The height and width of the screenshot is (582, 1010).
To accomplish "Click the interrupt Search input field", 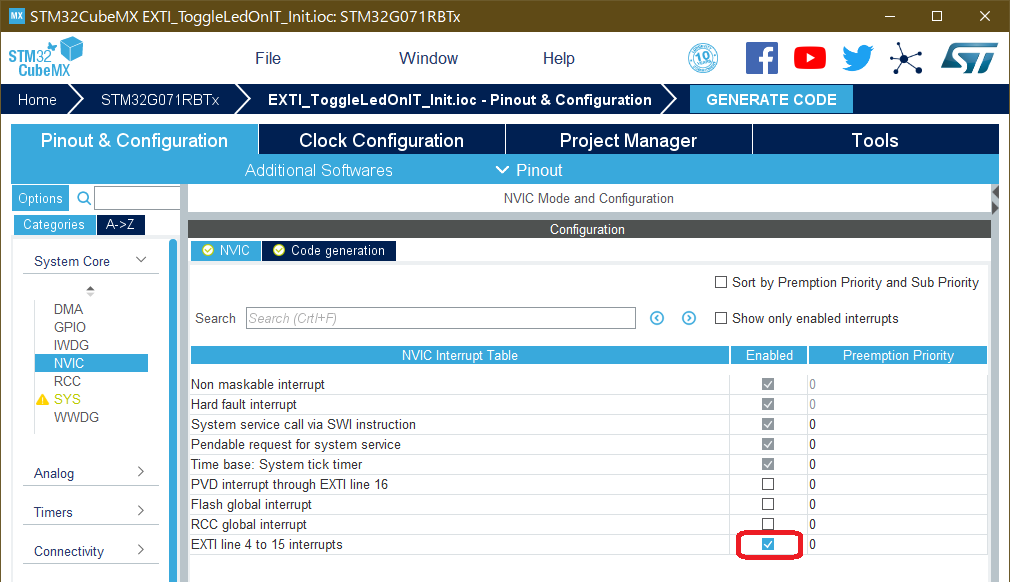I will (441, 318).
